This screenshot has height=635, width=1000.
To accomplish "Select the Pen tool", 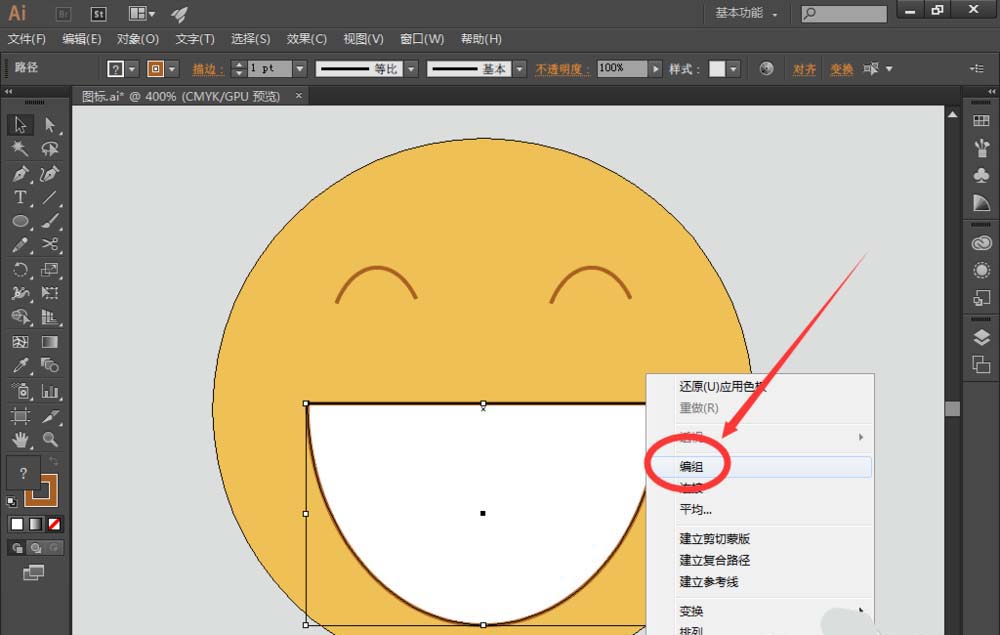I will click(x=20, y=173).
